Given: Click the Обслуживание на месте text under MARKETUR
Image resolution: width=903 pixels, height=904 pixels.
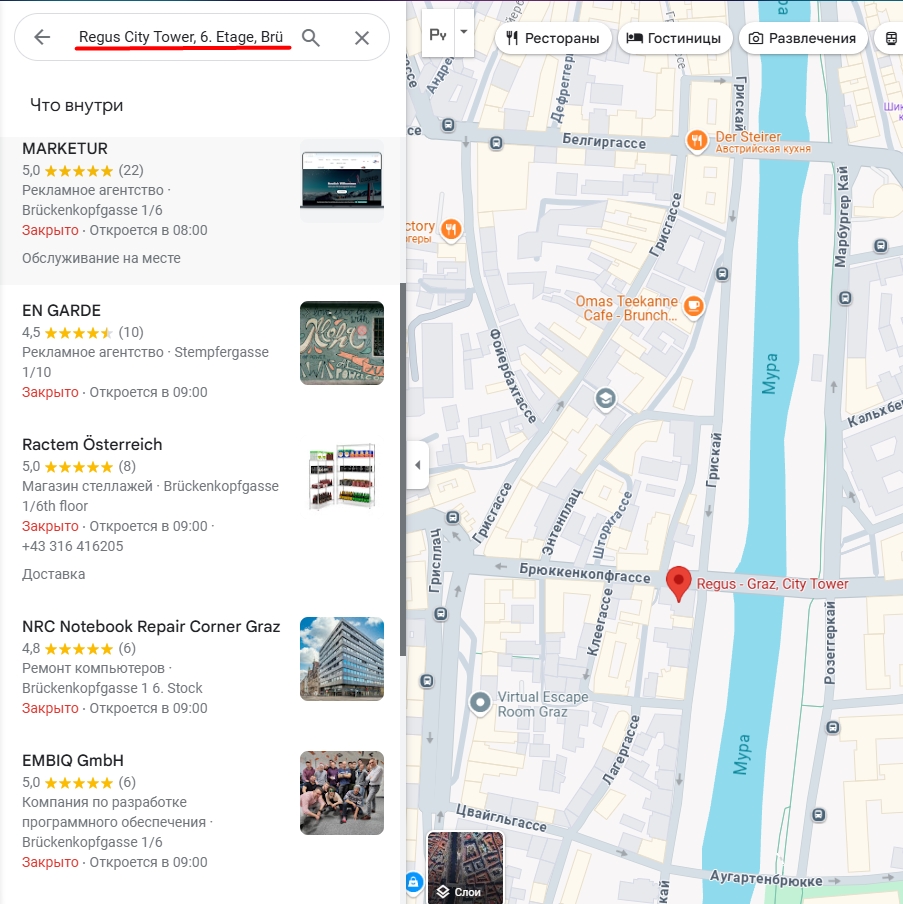Looking at the screenshot, I should [101, 258].
